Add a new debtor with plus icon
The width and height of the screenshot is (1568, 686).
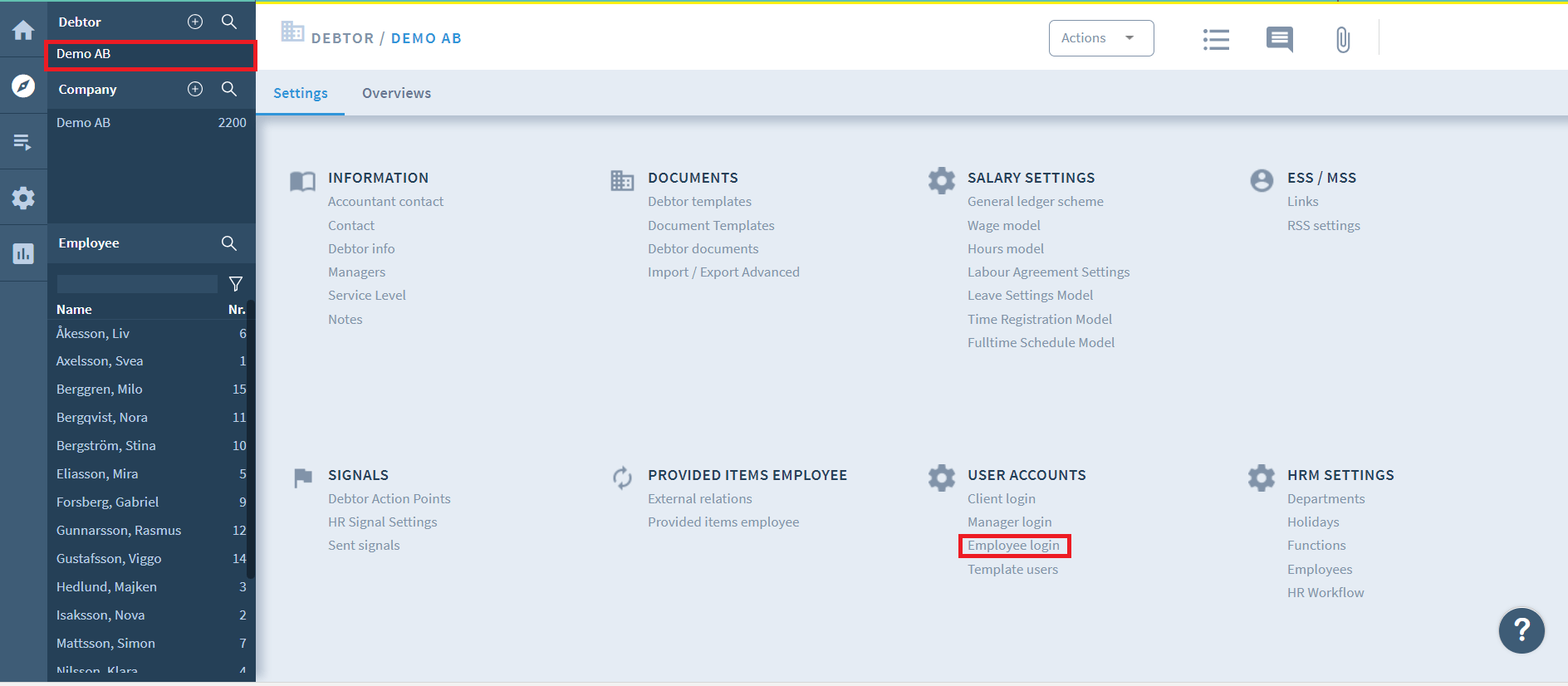(x=195, y=22)
